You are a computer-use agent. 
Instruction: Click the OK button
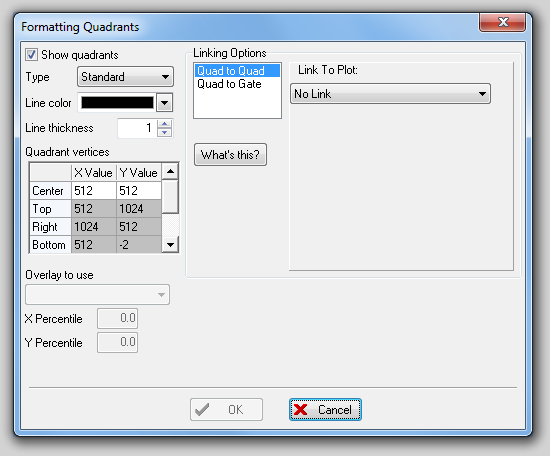[x=226, y=409]
